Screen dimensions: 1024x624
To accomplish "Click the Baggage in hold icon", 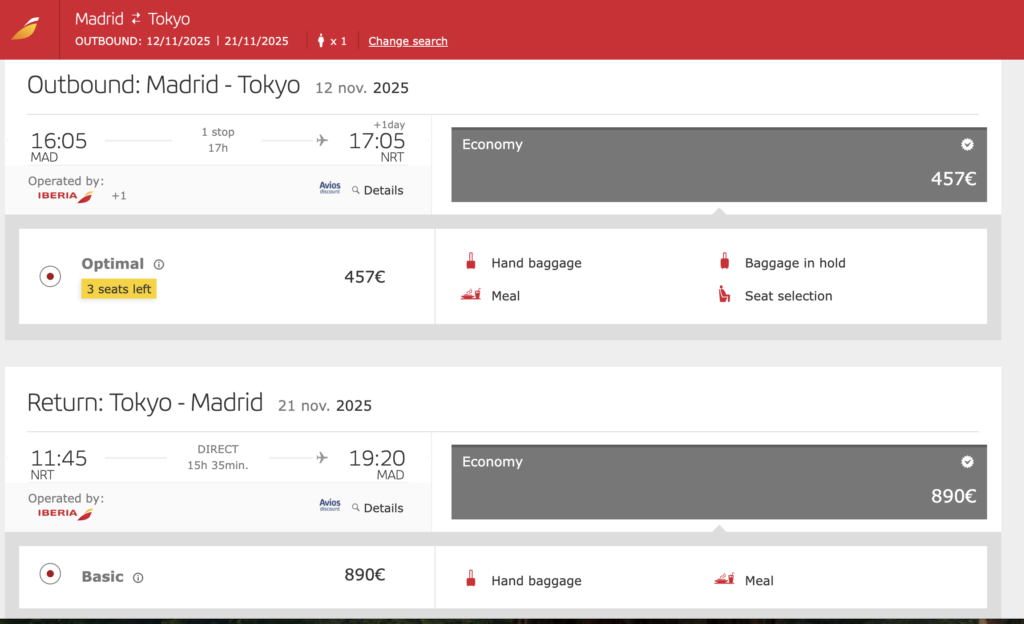I will click(x=724, y=262).
